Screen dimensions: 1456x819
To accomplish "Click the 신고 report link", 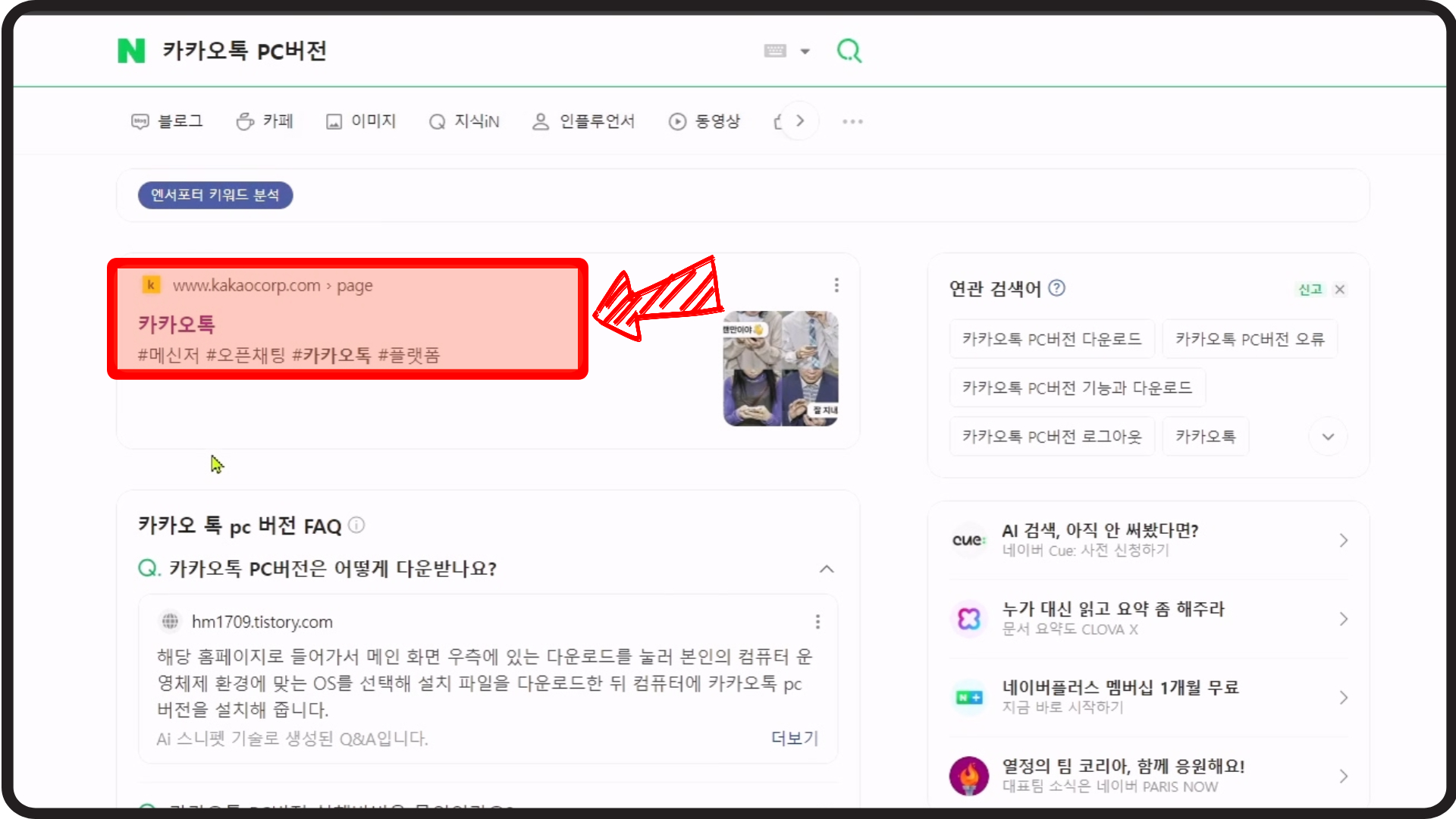I will point(1310,290).
